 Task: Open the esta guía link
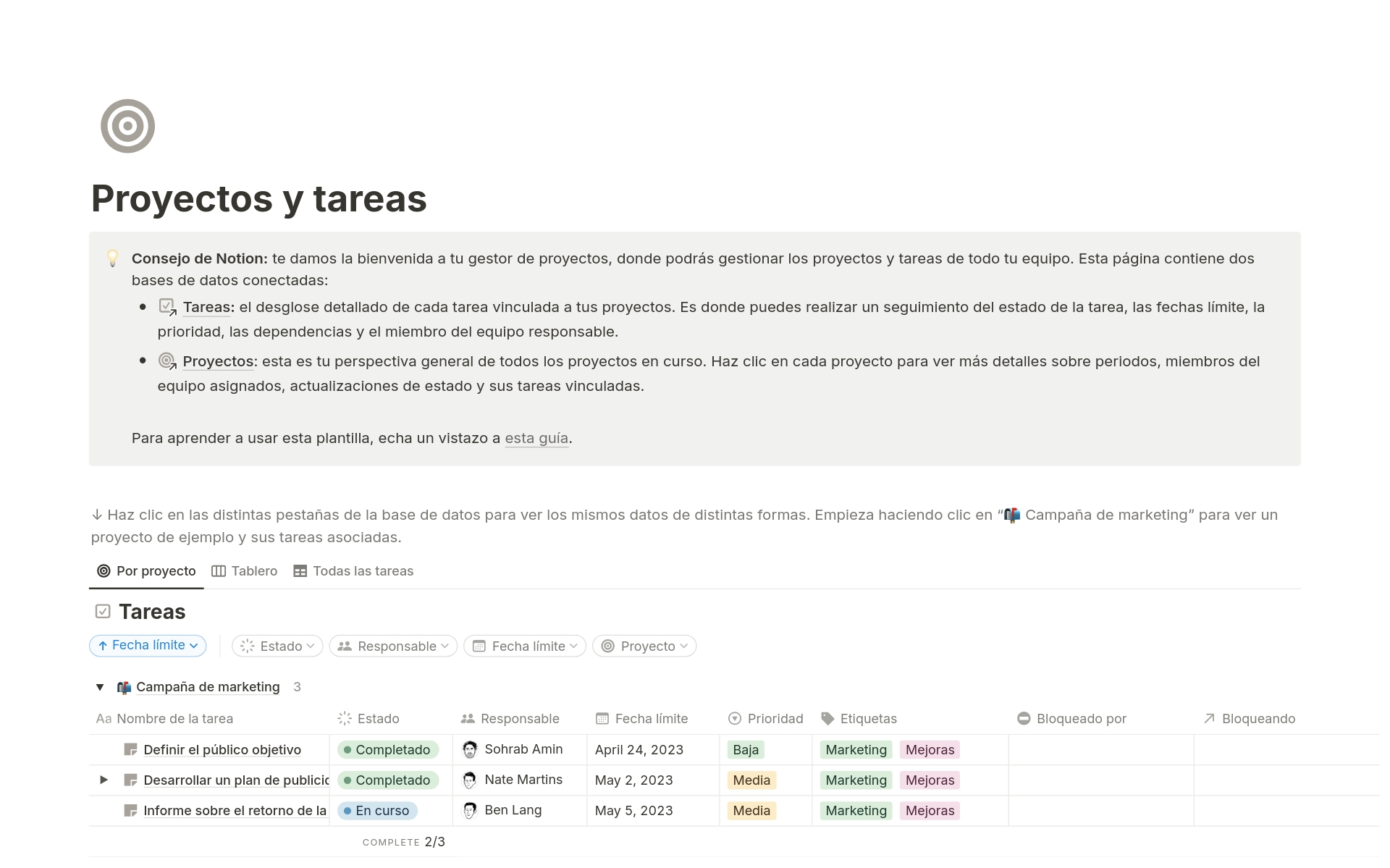(536, 437)
